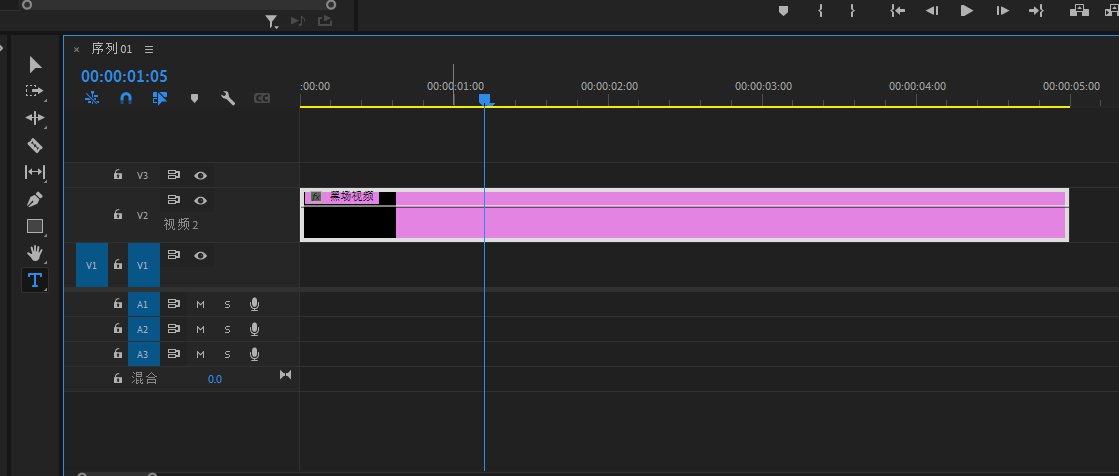Open the timeline wrench display settings

click(228, 98)
